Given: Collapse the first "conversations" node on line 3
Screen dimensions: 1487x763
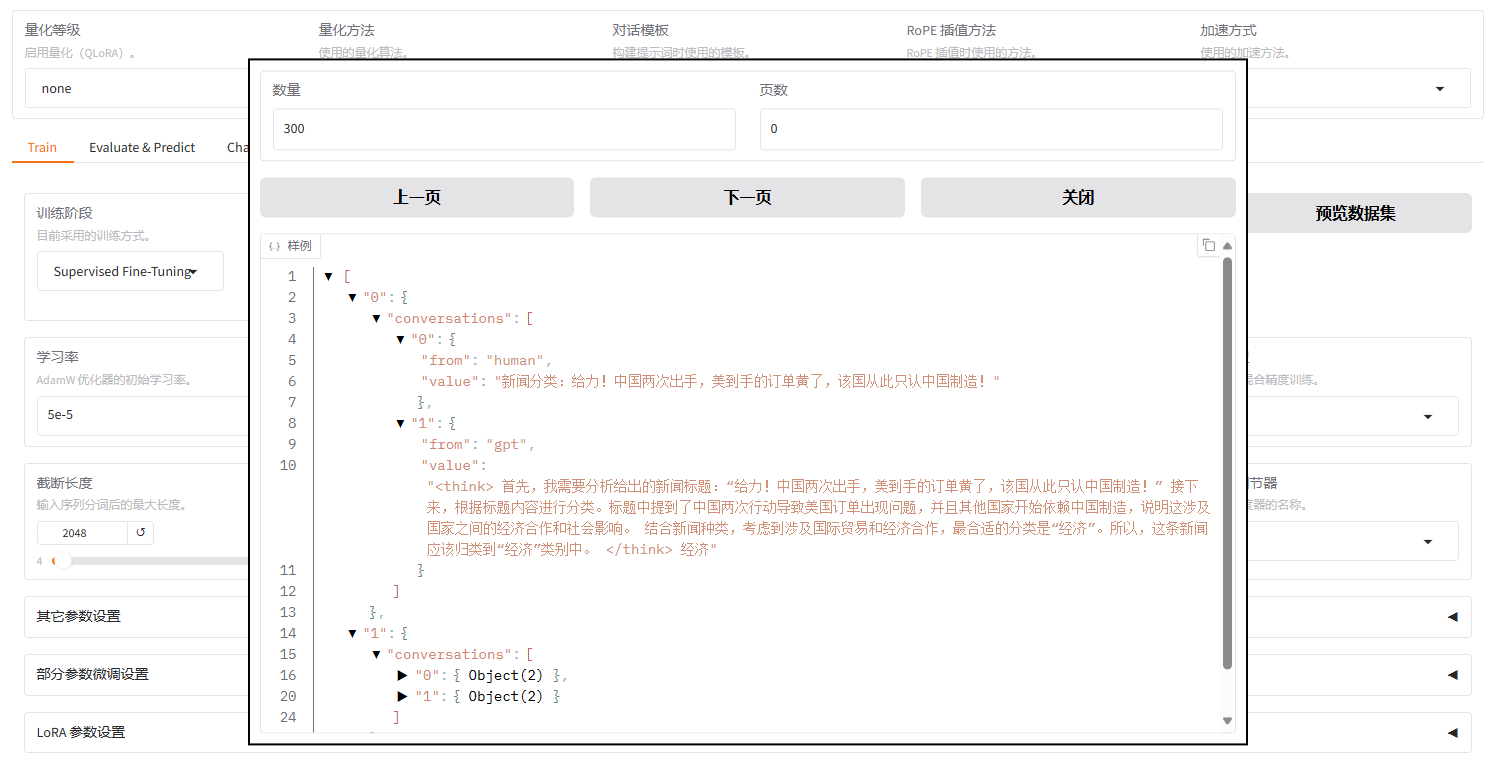Looking at the screenshot, I should pos(377,319).
